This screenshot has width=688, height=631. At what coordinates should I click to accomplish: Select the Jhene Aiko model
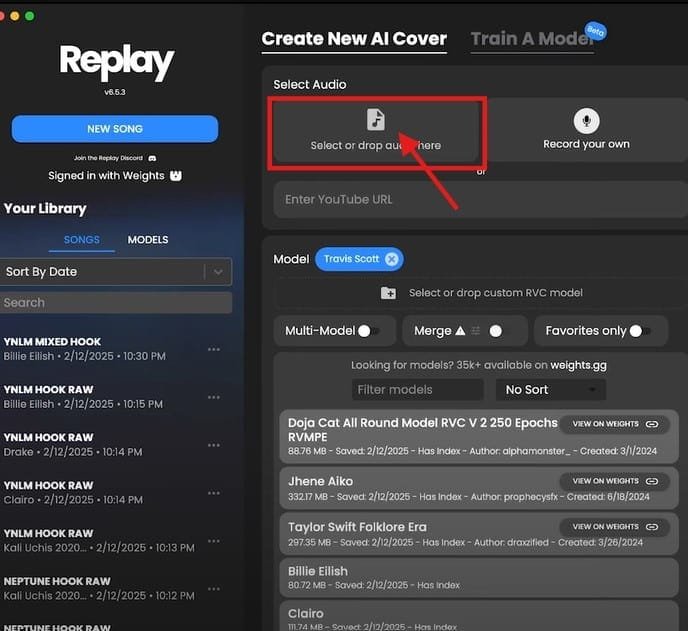(x=479, y=488)
